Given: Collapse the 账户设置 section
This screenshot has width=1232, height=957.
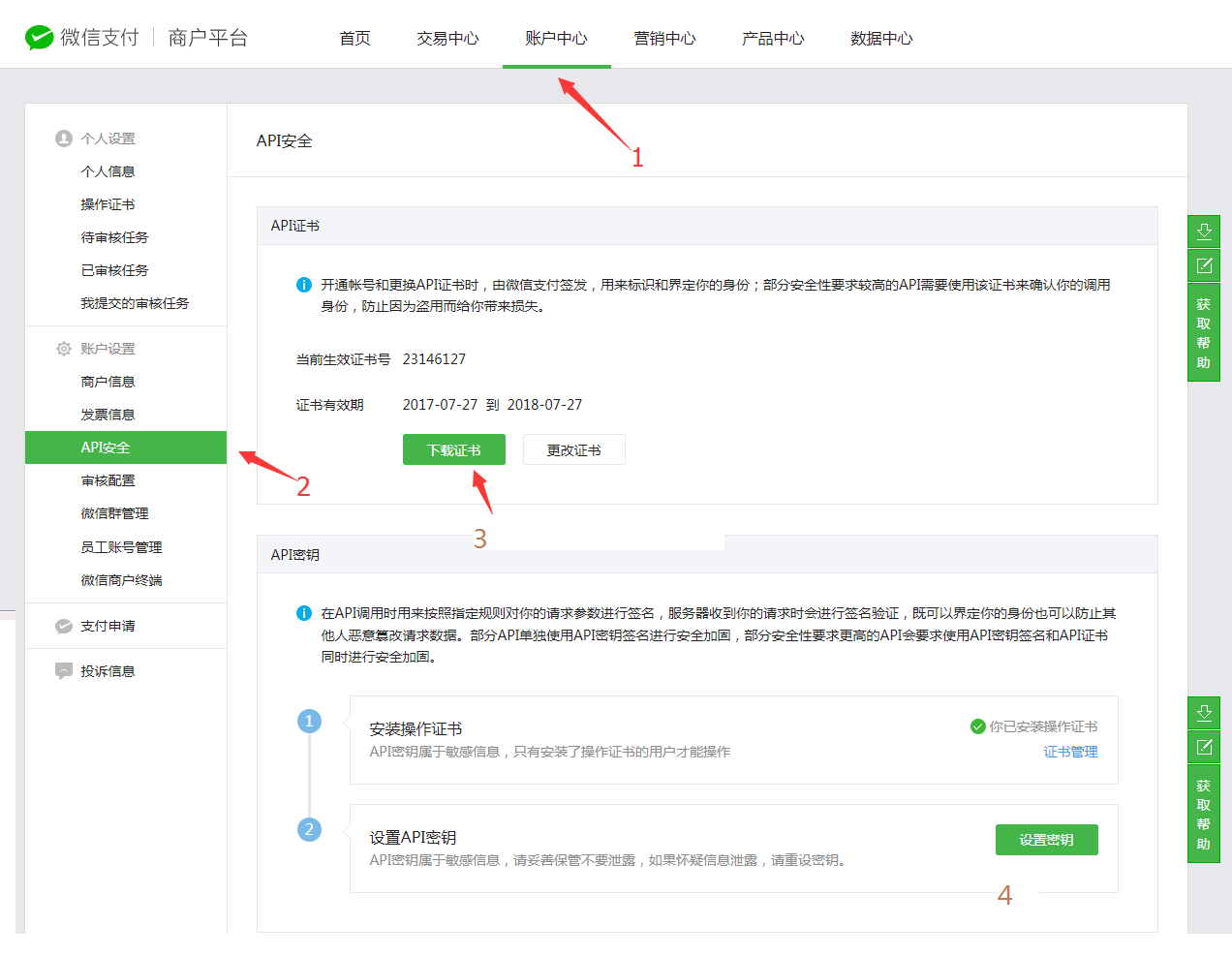Looking at the screenshot, I should (108, 348).
